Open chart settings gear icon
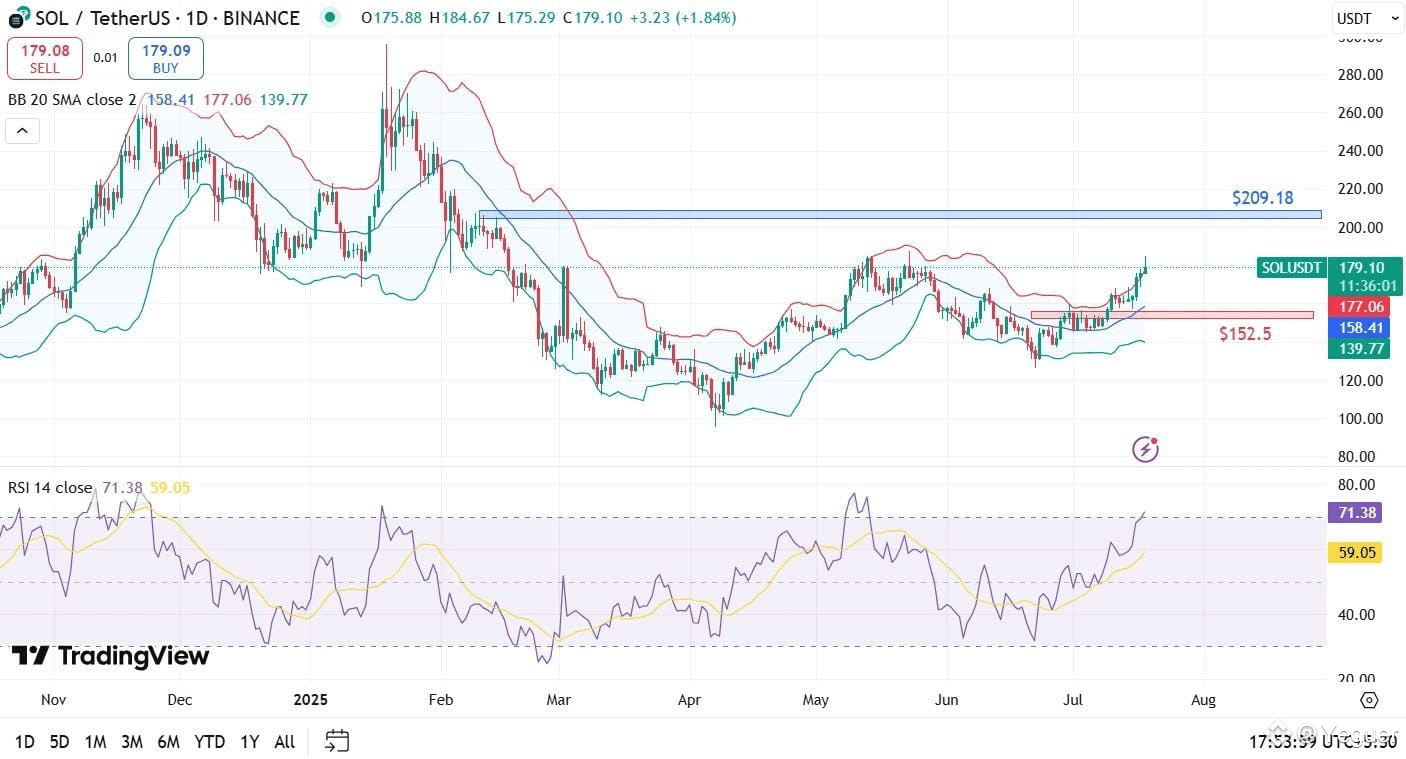 (x=1369, y=700)
